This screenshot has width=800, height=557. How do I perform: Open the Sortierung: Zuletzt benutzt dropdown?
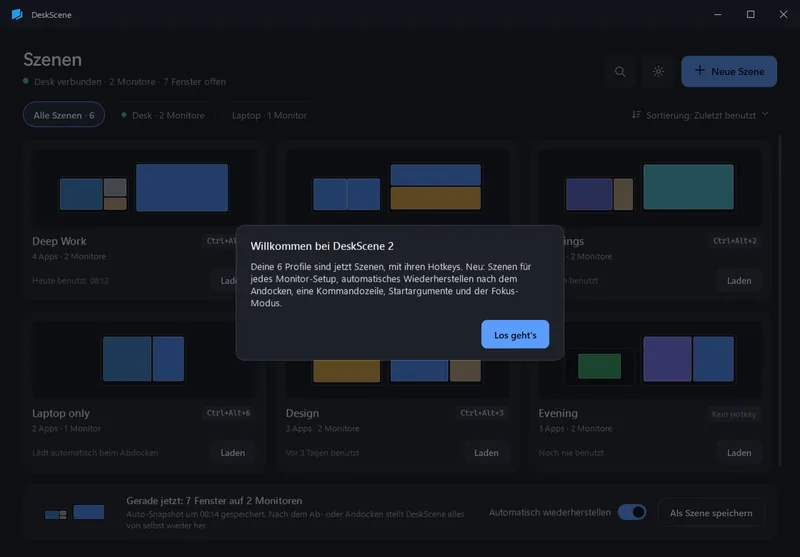tap(699, 115)
